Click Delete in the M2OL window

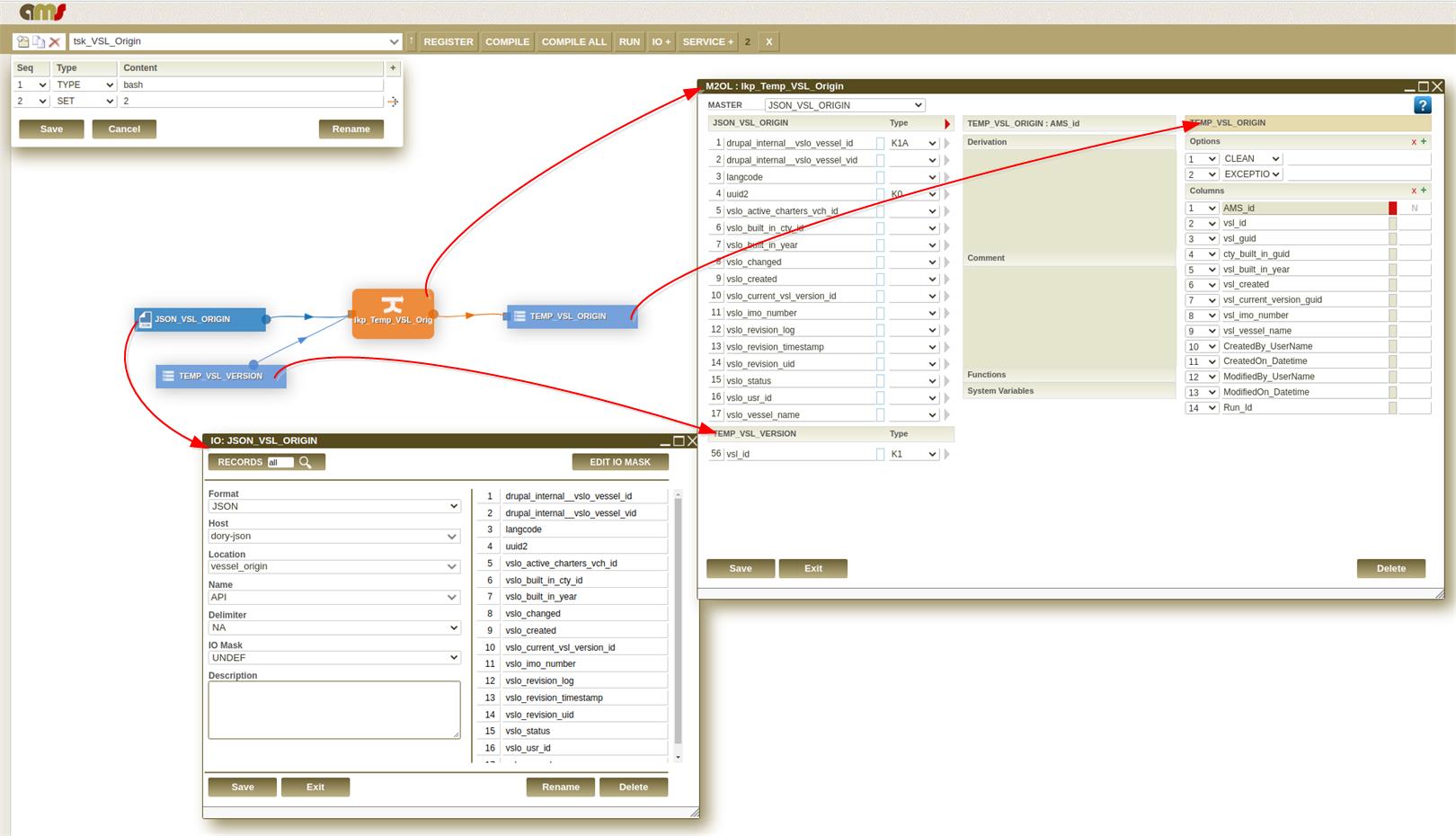point(1391,568)
